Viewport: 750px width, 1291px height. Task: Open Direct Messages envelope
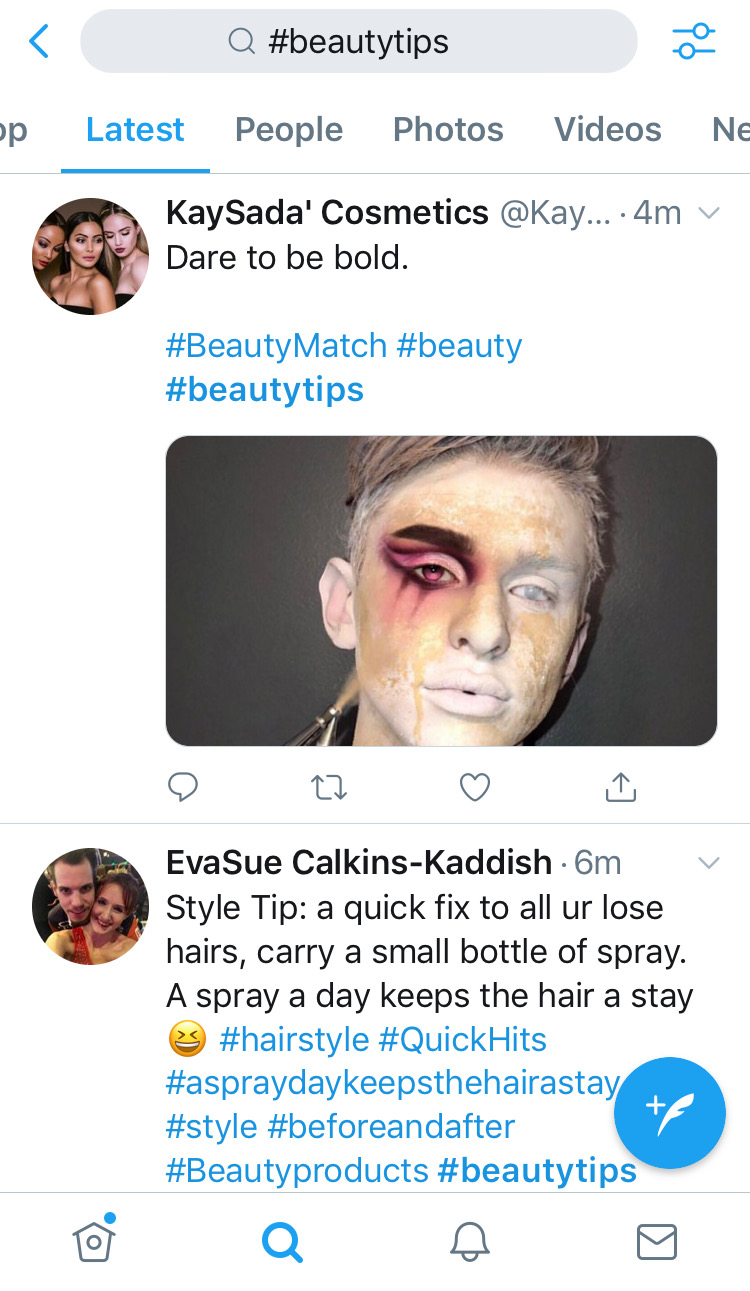pos(656,1241)
